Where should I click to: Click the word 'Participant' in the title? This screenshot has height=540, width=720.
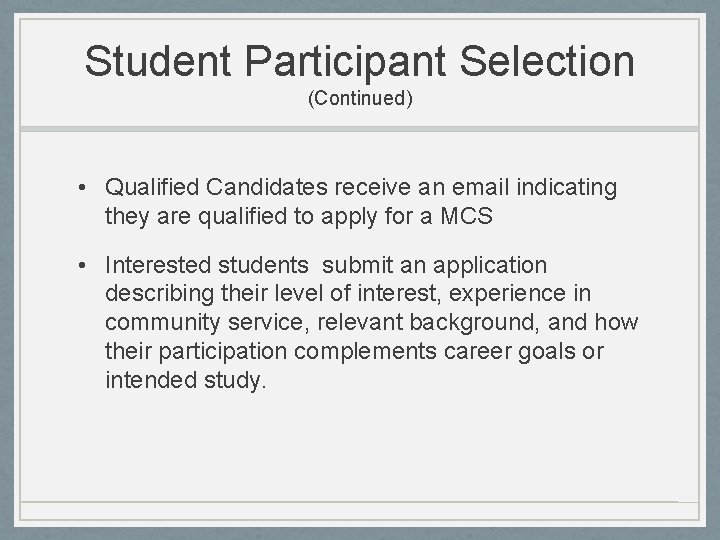pos(346,60)
